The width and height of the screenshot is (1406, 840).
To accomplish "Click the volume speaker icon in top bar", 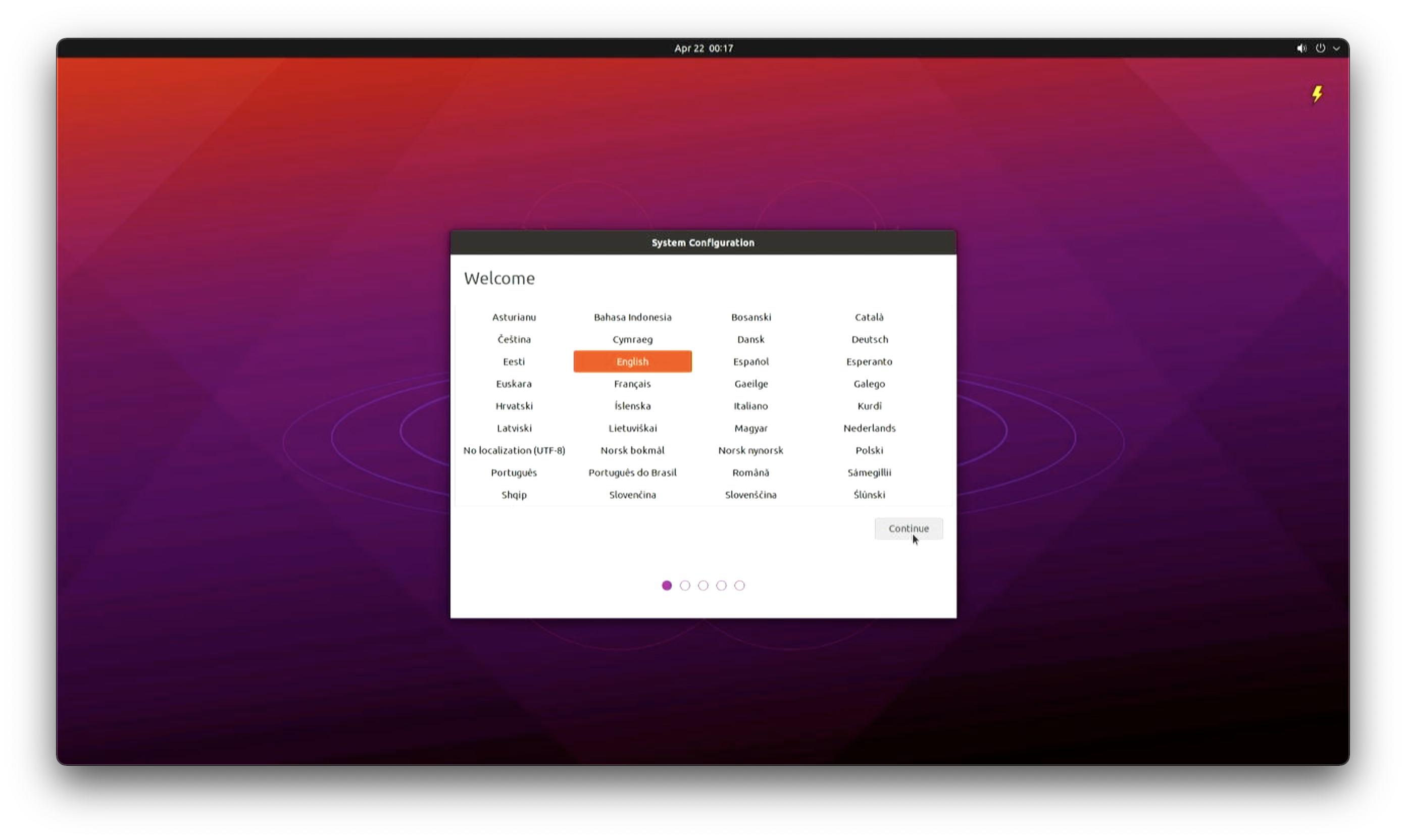I will tap(1301, 48).
